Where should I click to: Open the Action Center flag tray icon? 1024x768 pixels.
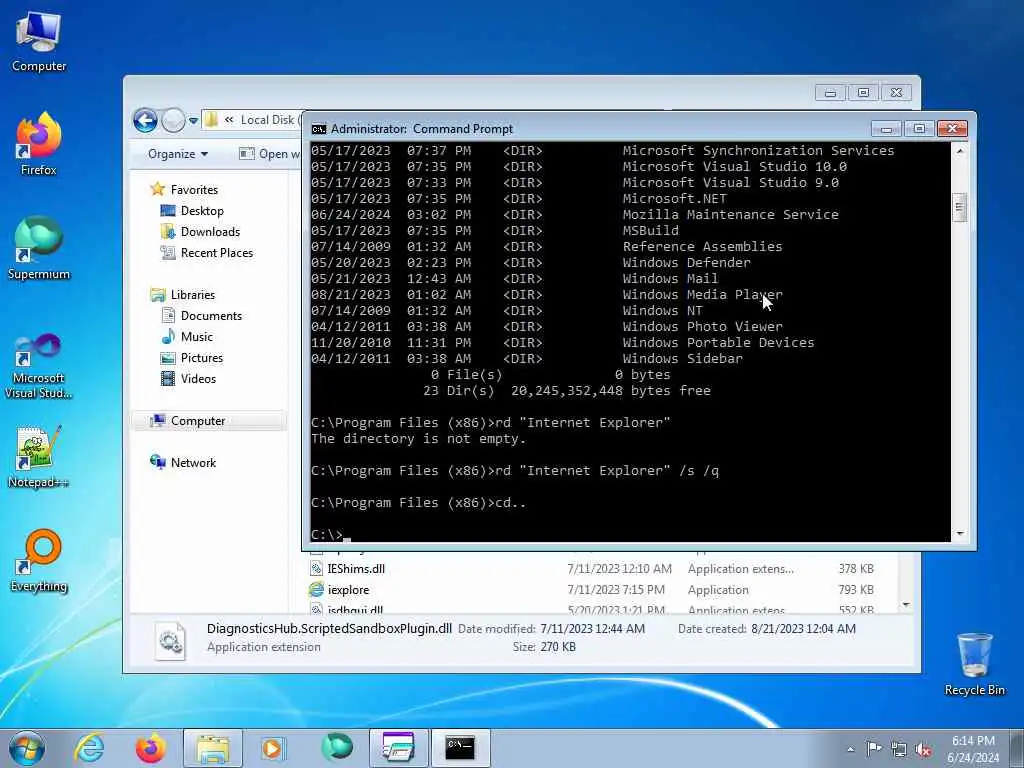874,749
